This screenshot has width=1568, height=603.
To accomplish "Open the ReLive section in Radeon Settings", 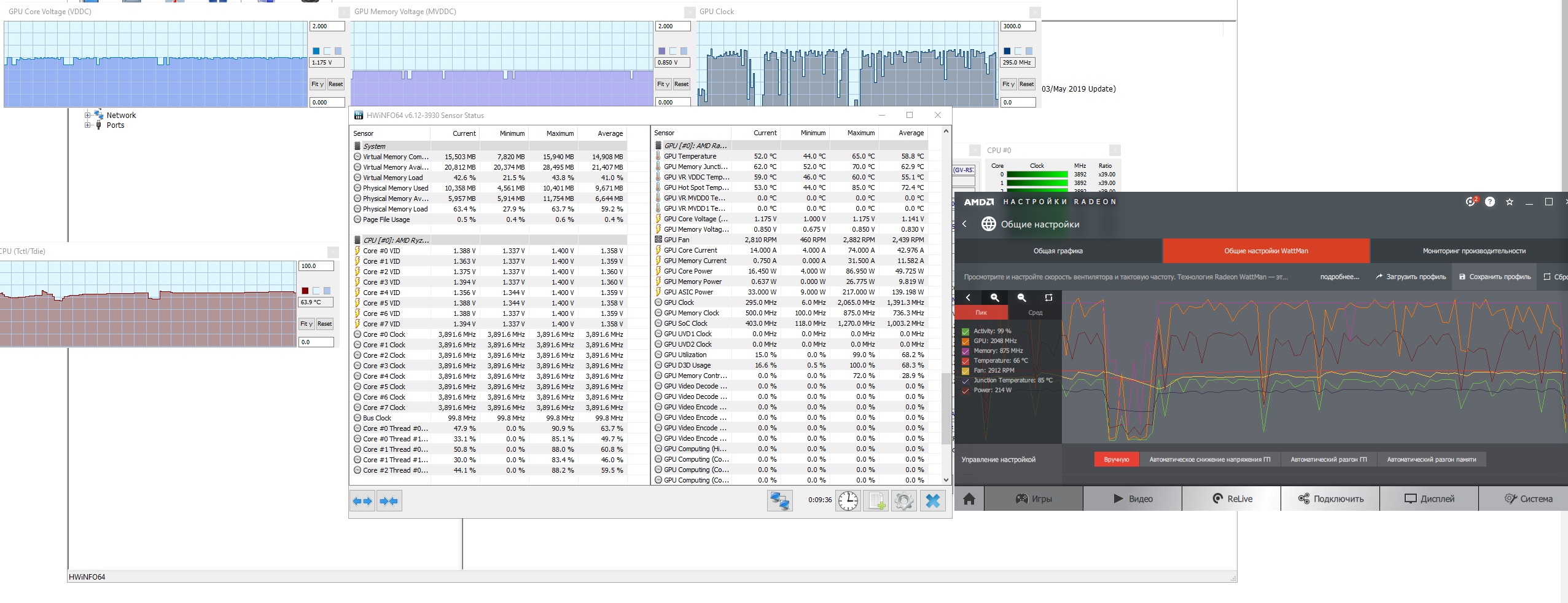I will [1231, 499].
